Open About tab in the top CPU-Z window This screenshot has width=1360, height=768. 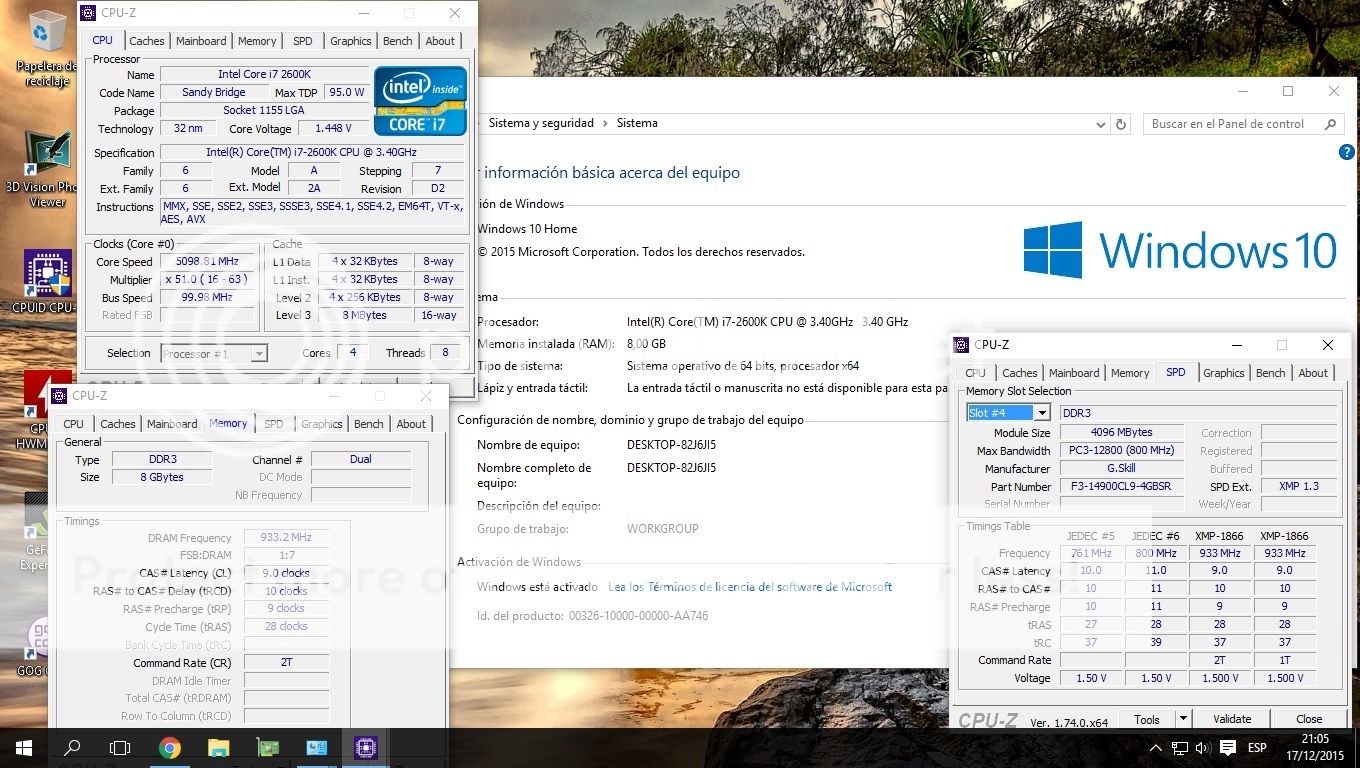[440, 41]
